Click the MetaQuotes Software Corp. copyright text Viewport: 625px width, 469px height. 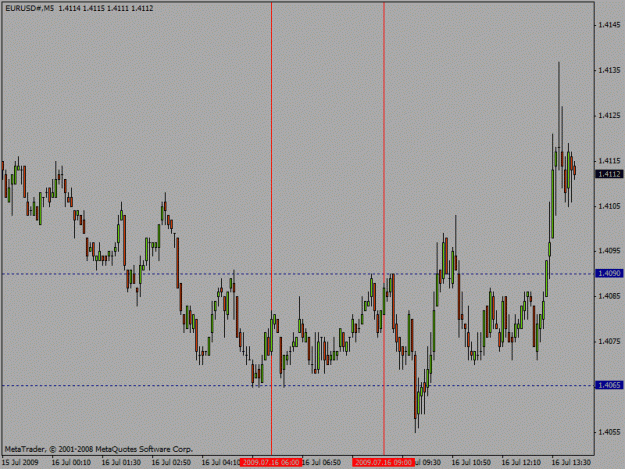click(98, 449)
